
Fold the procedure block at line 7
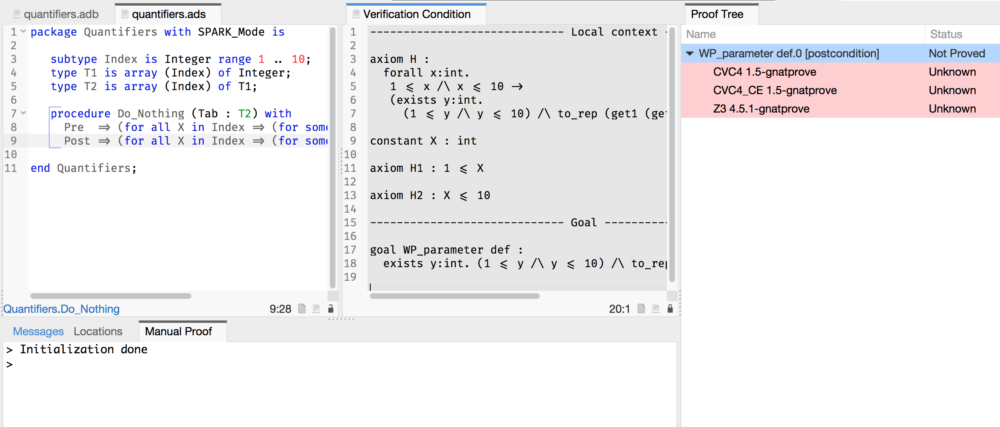point(23,114)
